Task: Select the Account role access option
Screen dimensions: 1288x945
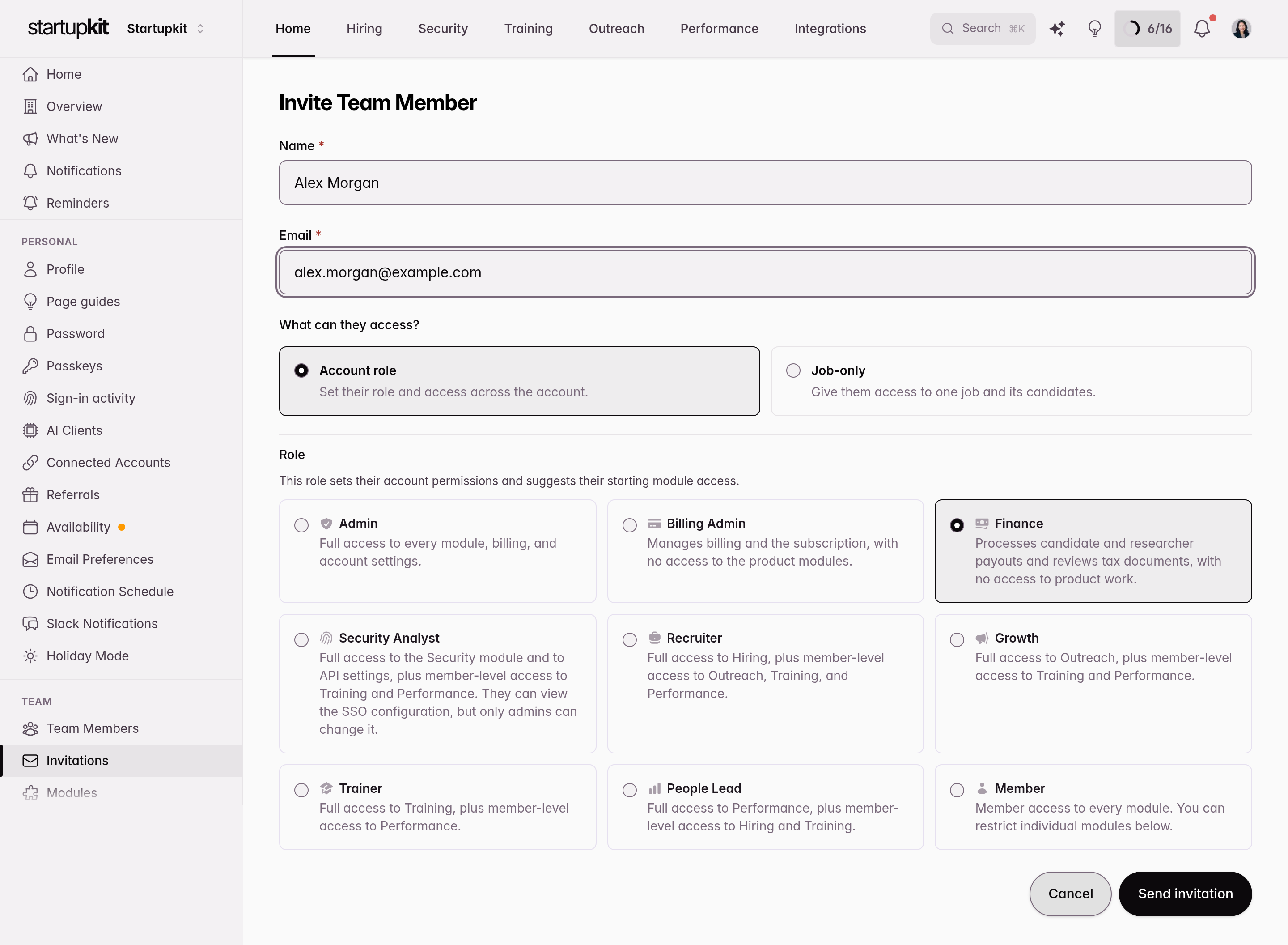Action: [x=519, y=381]
